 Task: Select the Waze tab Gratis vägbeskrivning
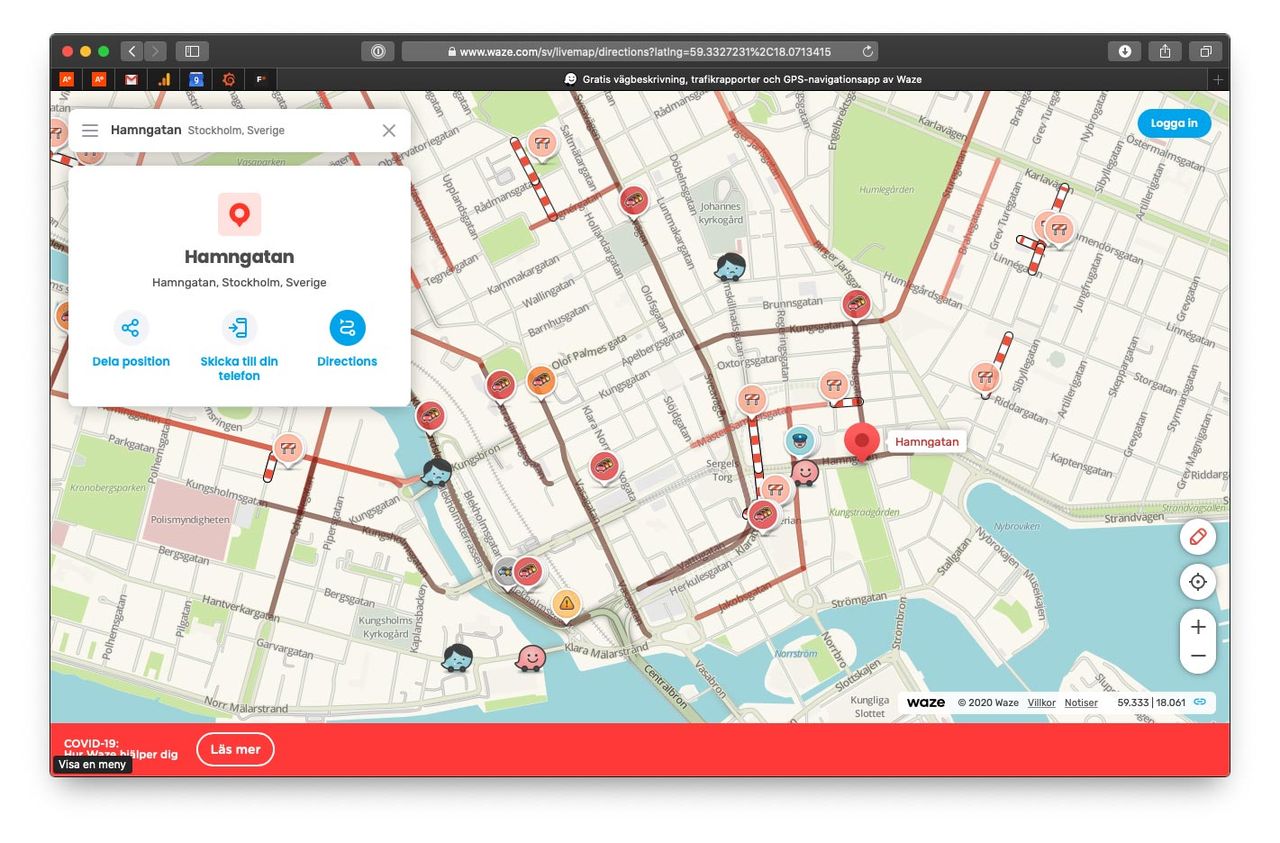(x=742, y=79)
